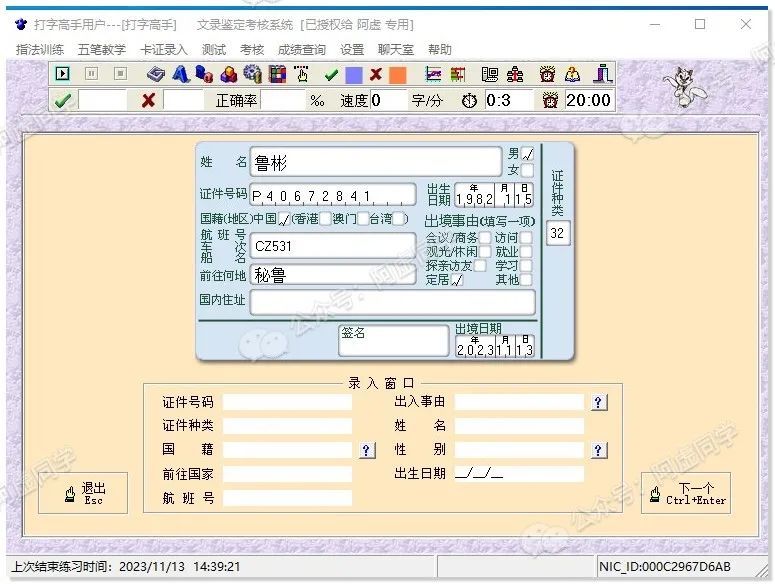Open the 聊天室 menu
775x584 pixels.
pyautogui.click(x=396, y=49)
